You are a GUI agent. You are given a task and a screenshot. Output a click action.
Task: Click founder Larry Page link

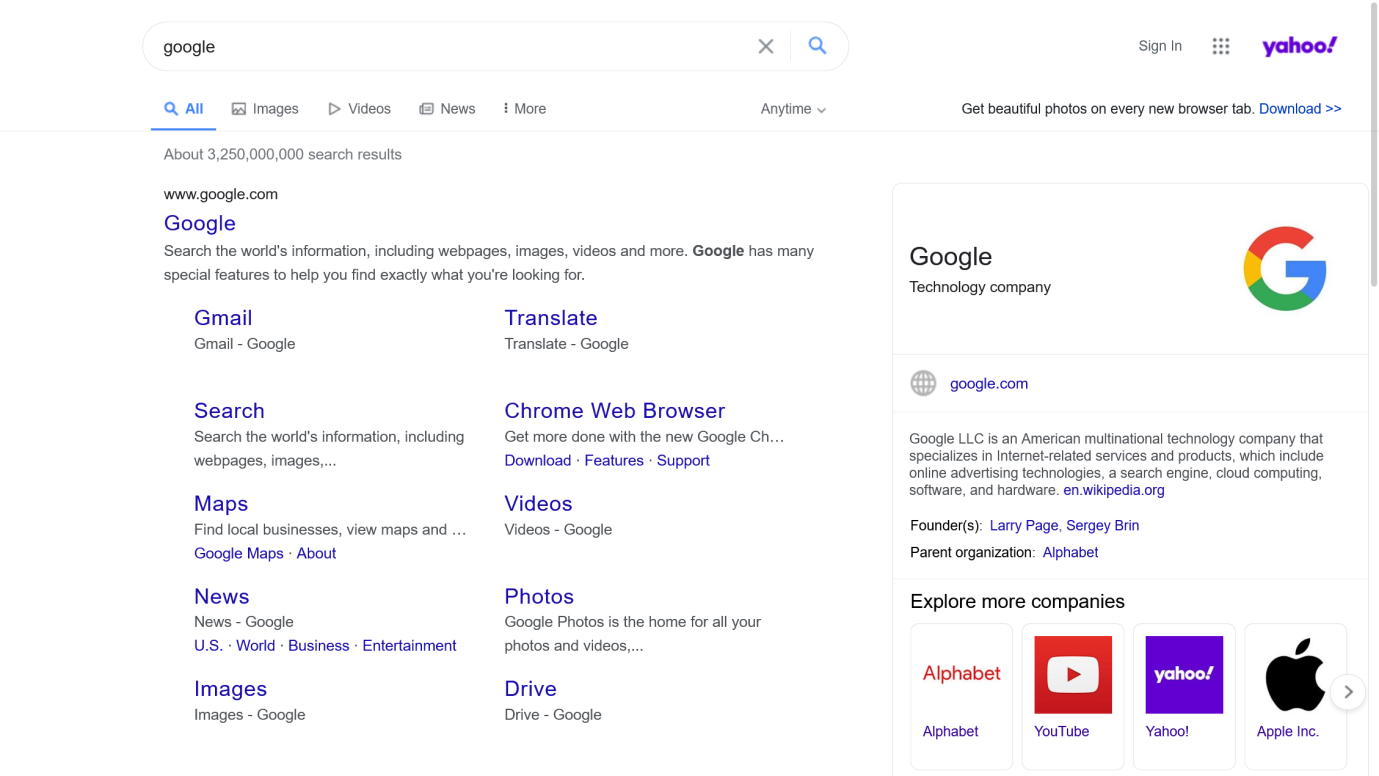pos(1024,526)
